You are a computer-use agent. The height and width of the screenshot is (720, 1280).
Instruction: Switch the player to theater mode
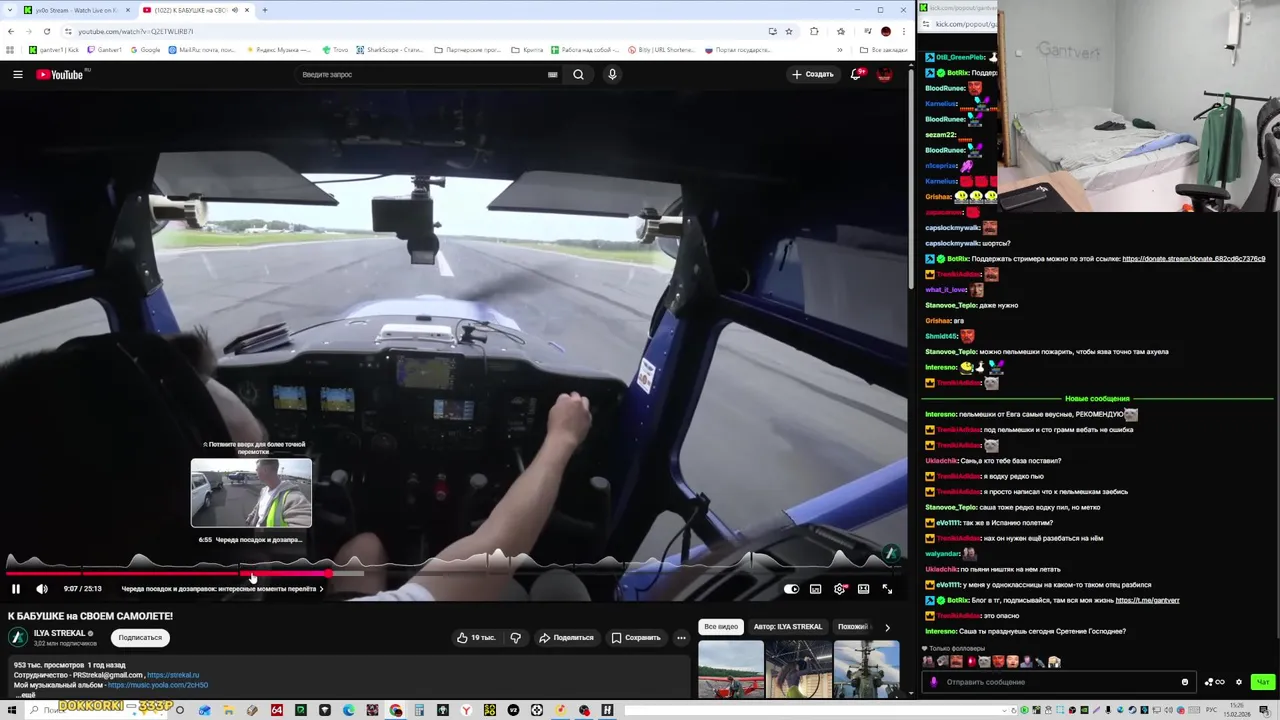[863, 589]
